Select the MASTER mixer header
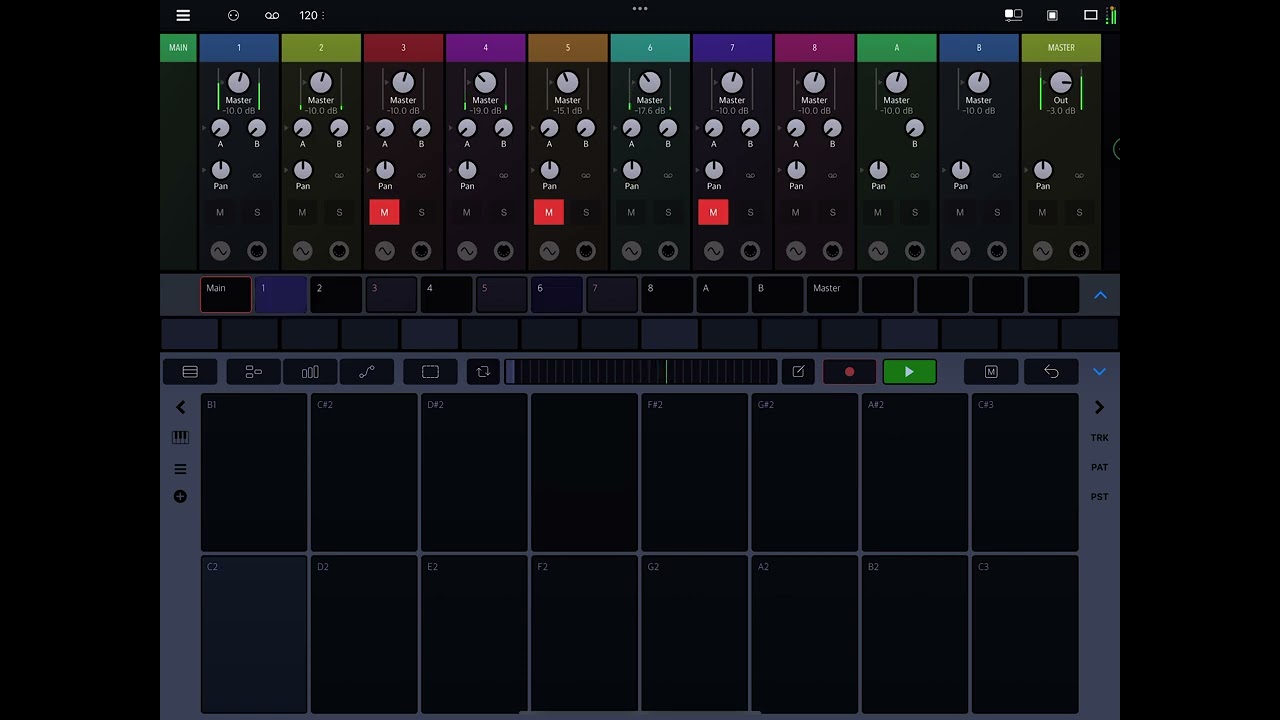1280x720 pixels. click(x=1061, y=47)
